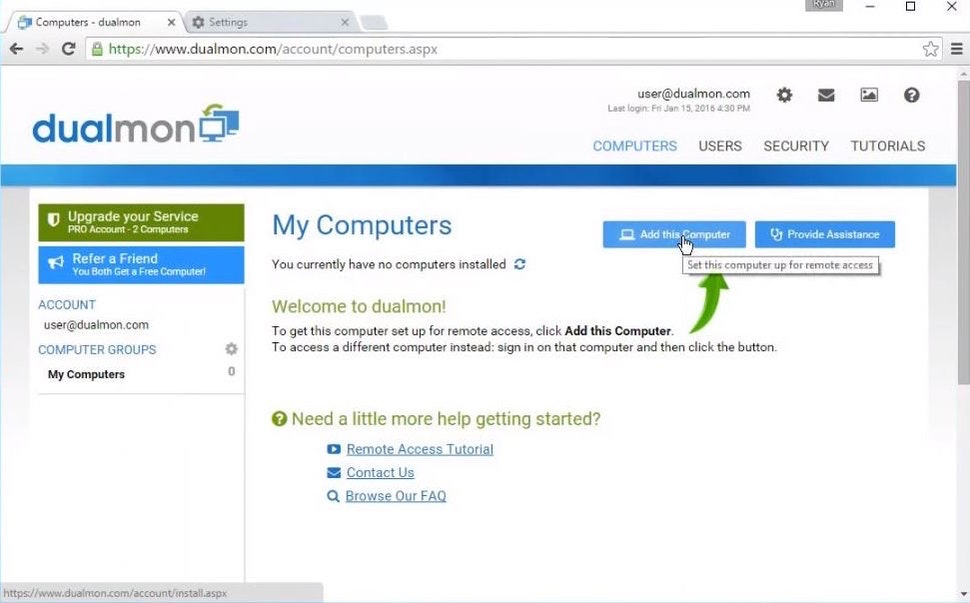
Task: Click the vertical page scrollbar
Action: [963, 232]
